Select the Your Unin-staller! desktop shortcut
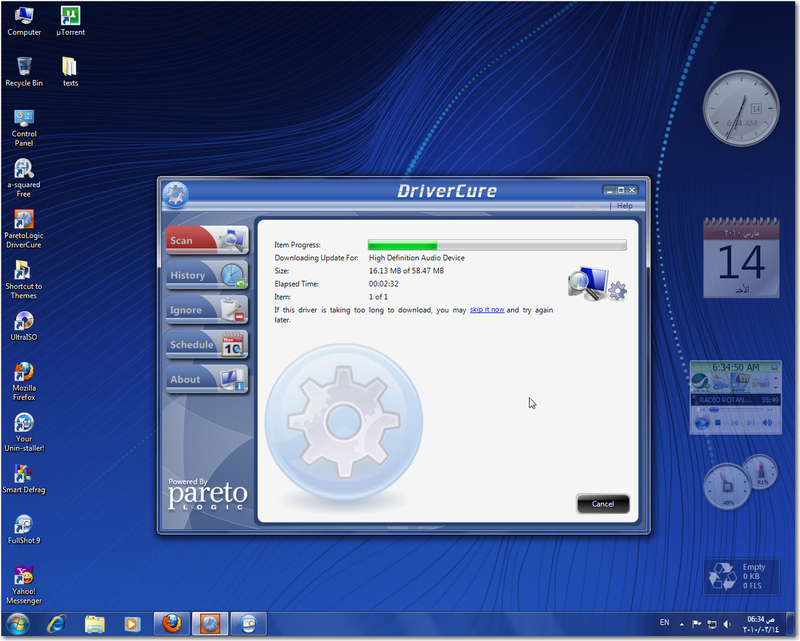This screenshot has width=800, height=641. click(24, 433)
